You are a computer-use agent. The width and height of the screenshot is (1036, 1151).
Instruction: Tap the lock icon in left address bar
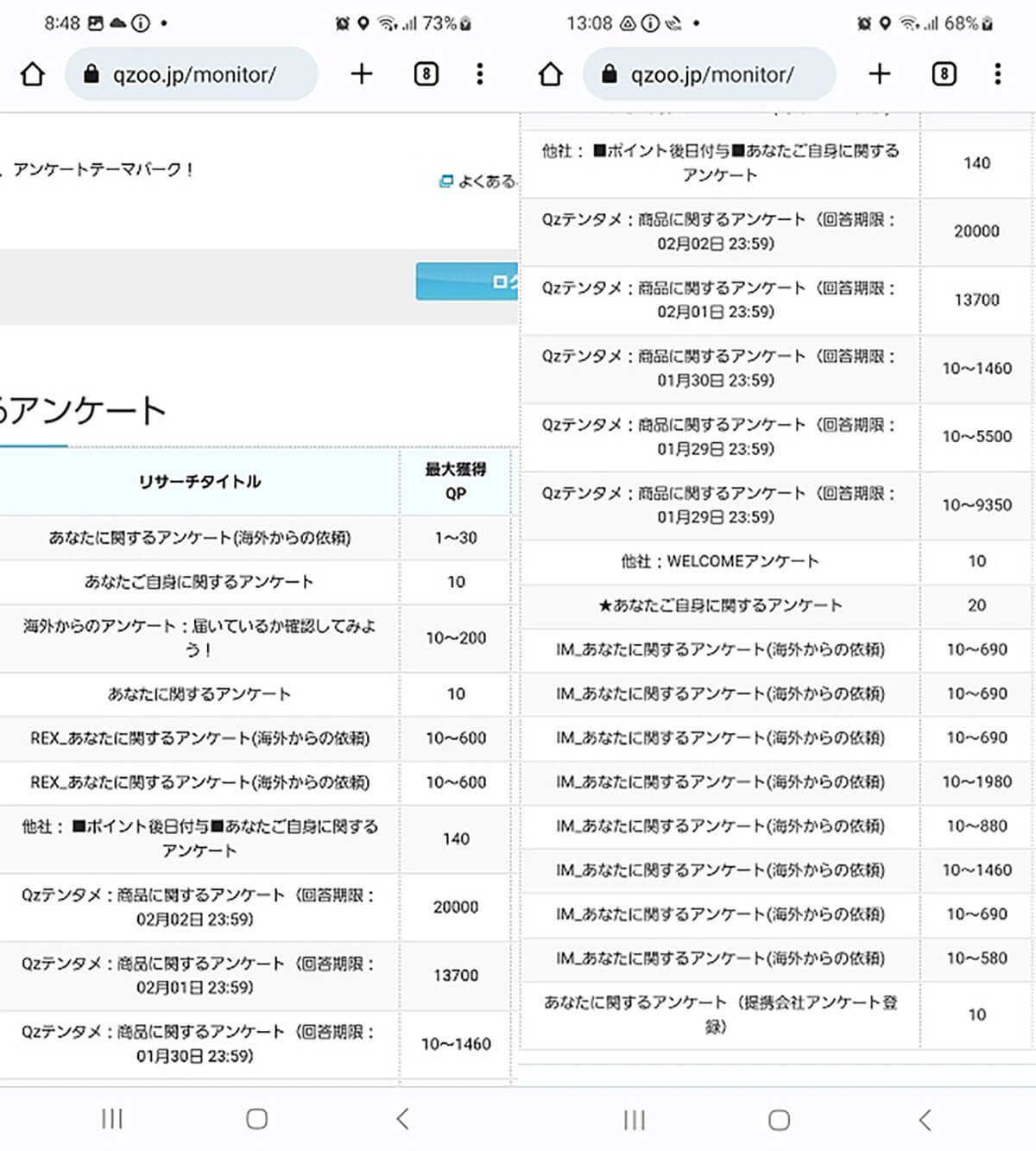point(92,74)
